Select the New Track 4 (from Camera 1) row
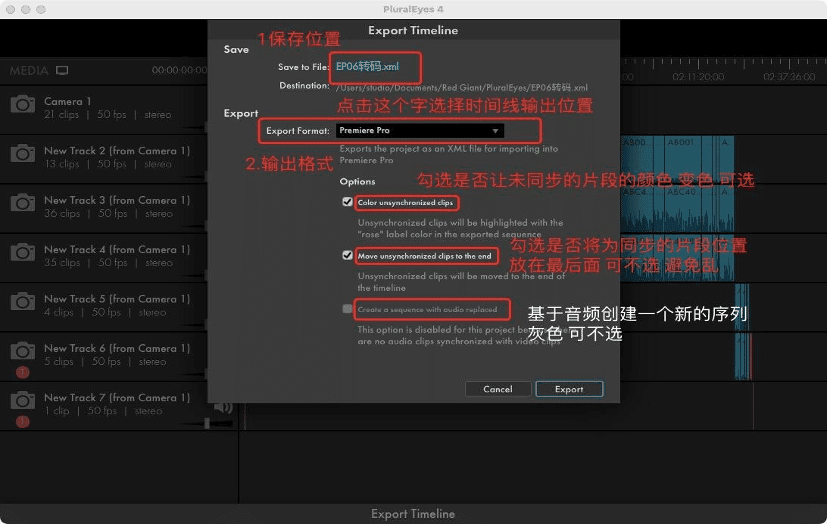The height and width of the screenshot is (524, 827). 103,257
